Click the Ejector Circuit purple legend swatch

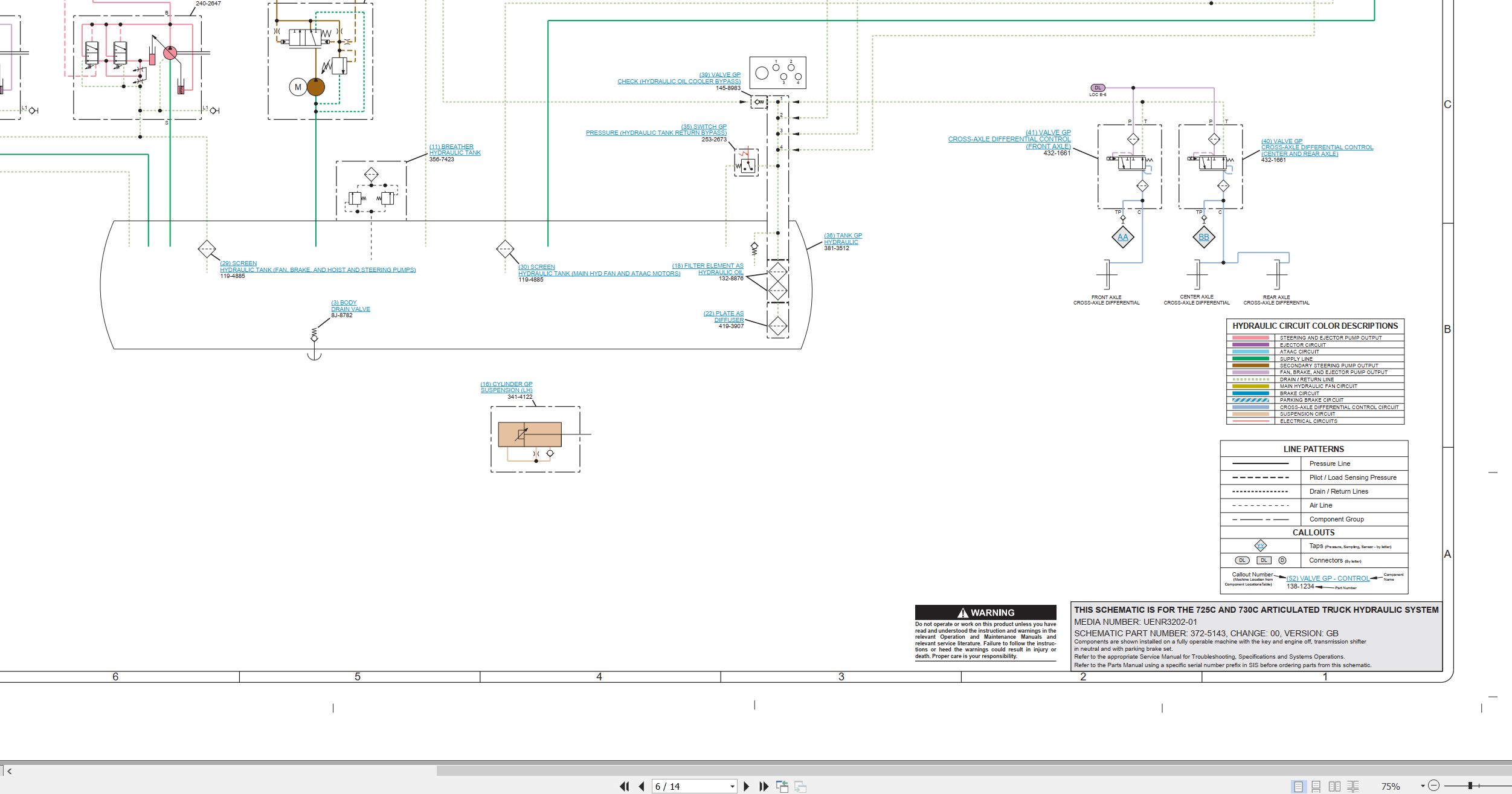coord(1250,344)
